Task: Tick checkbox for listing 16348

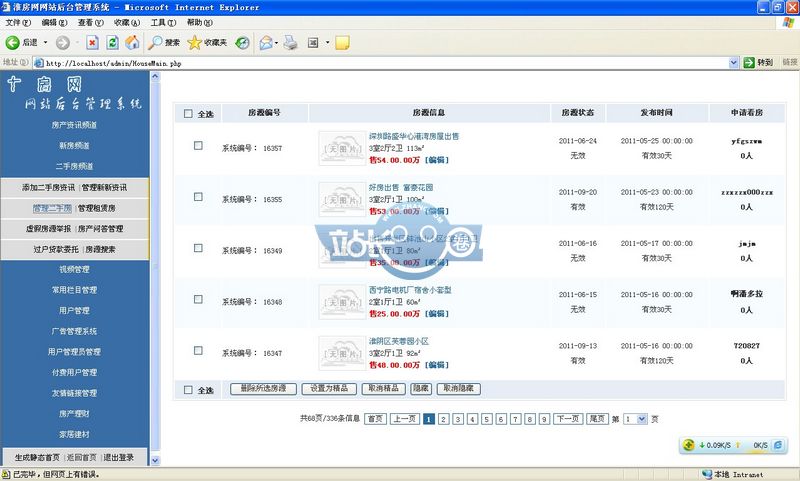Action: (198, 299)
